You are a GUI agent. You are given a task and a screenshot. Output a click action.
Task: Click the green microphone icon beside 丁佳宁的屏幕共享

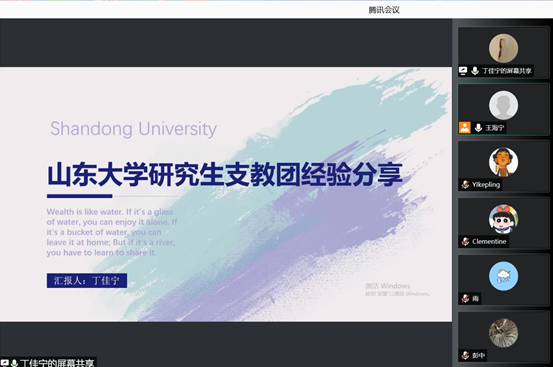[x=475, y=71]
